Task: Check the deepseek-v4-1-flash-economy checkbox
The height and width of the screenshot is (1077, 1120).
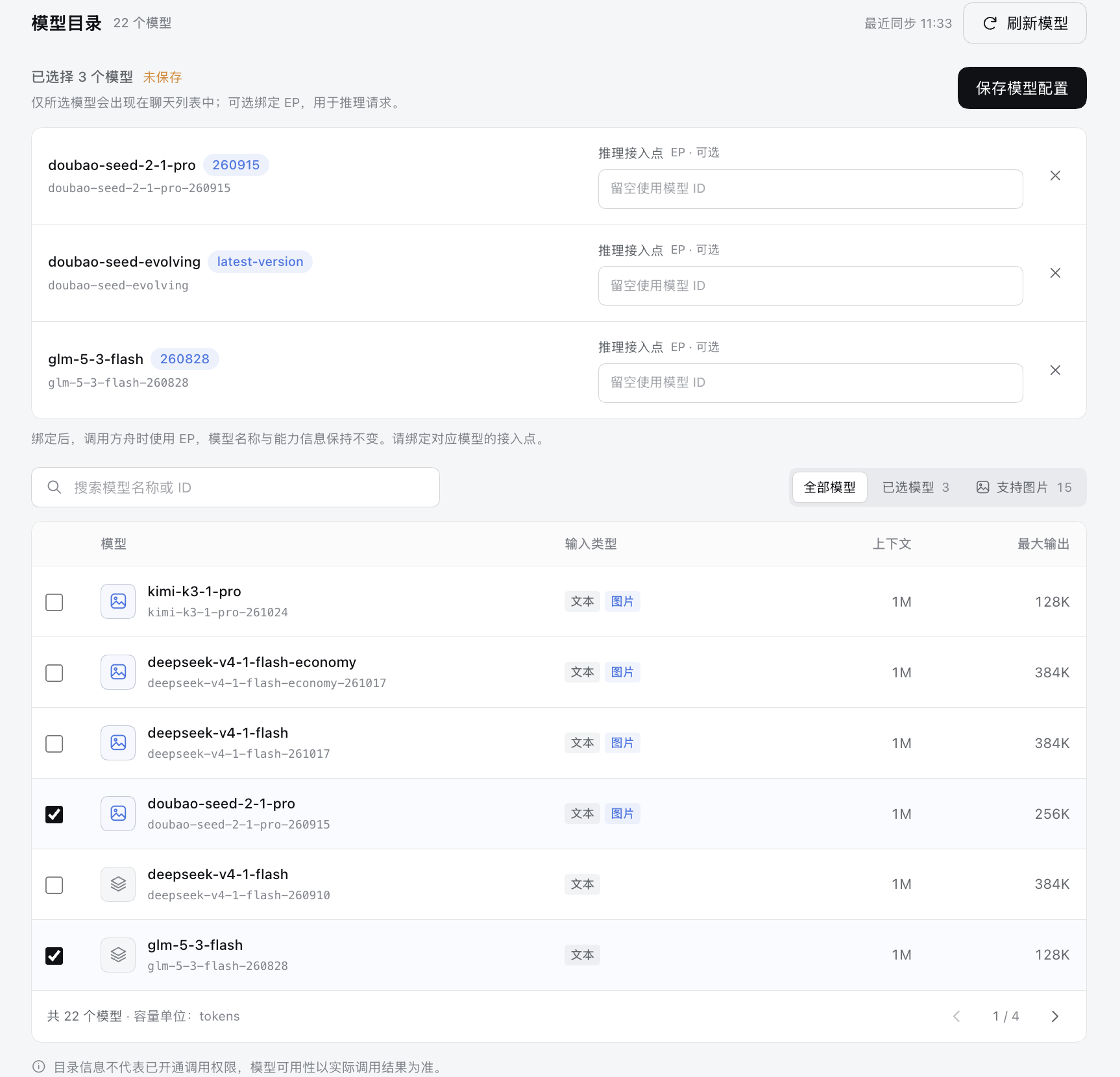Action: click(x=55, y=673)
